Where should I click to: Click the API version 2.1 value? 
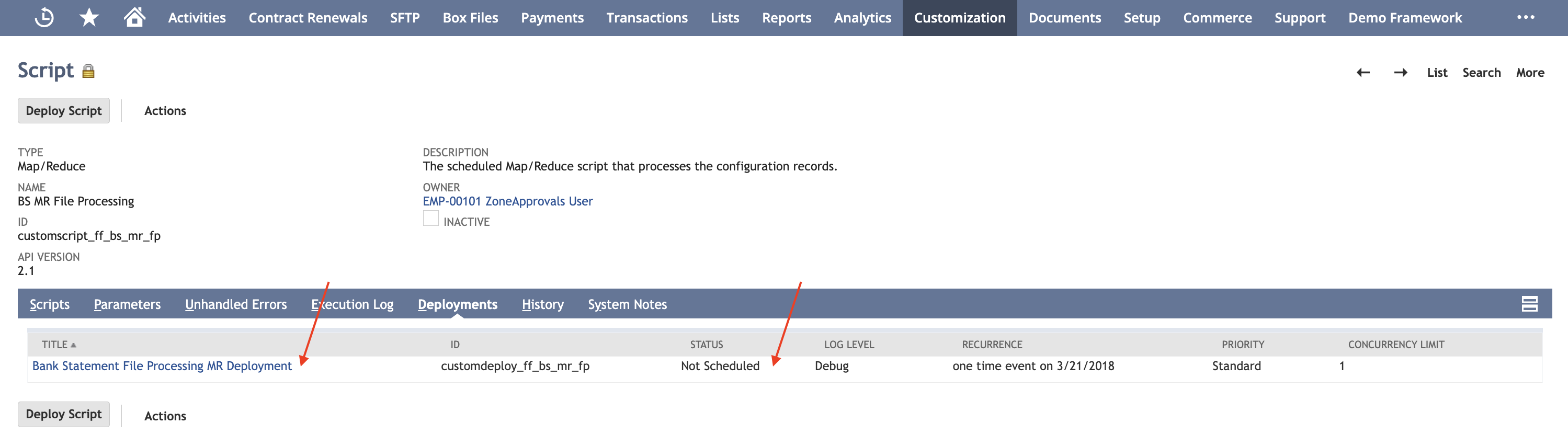coord(26,271)
